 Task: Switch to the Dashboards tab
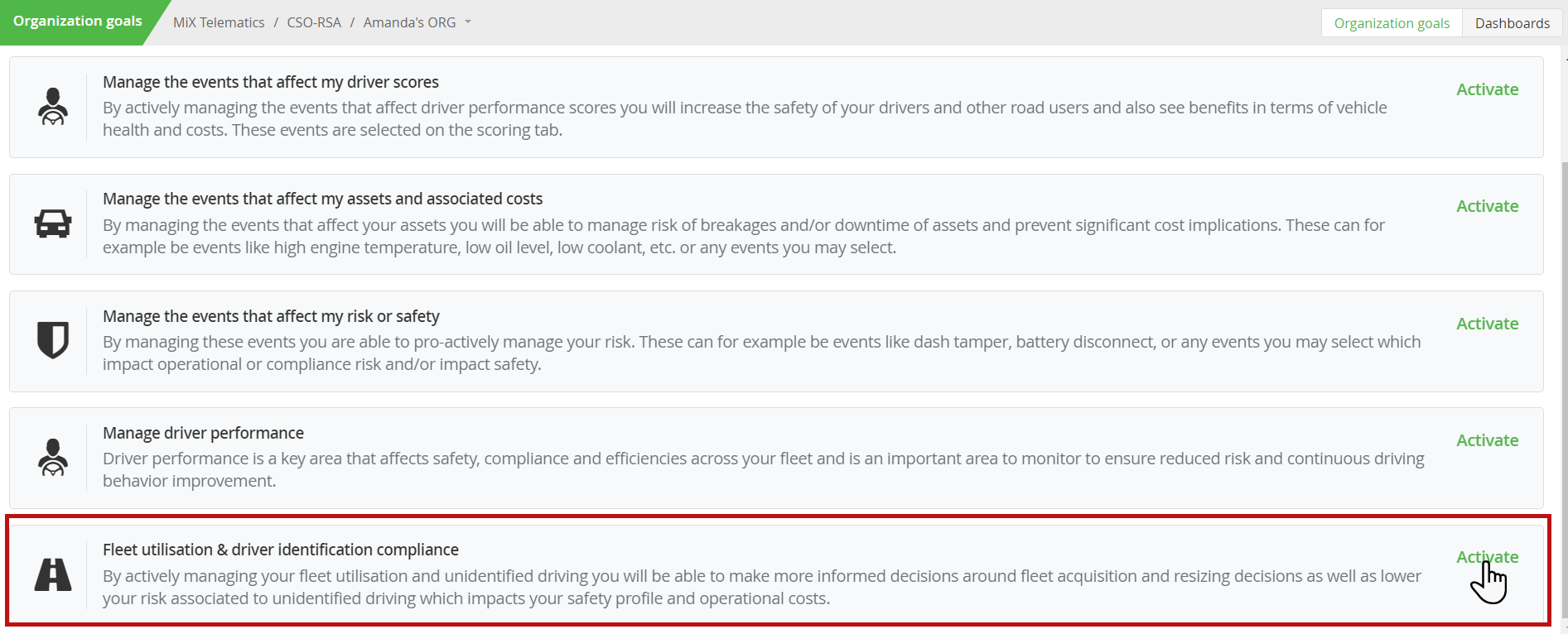pos(1512,22)
